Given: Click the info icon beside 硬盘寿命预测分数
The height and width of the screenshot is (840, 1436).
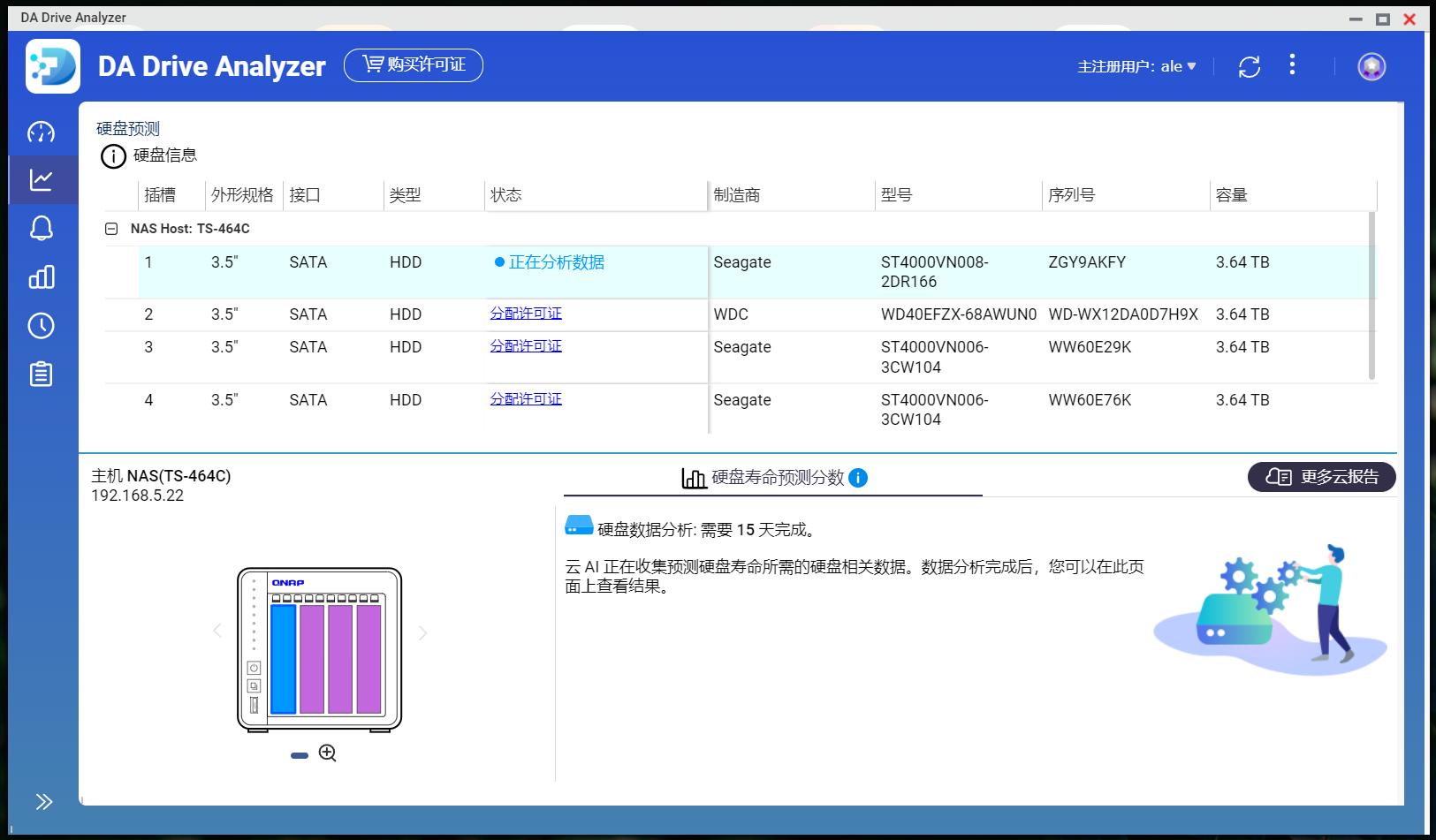Looking at the screenshot, I should [856, 479].
